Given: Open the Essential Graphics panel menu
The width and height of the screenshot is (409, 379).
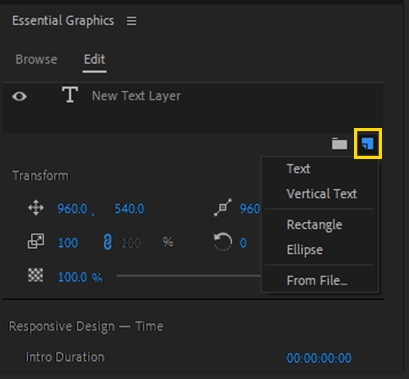Looking at the screenshot, I should click(x=132, y=21).
